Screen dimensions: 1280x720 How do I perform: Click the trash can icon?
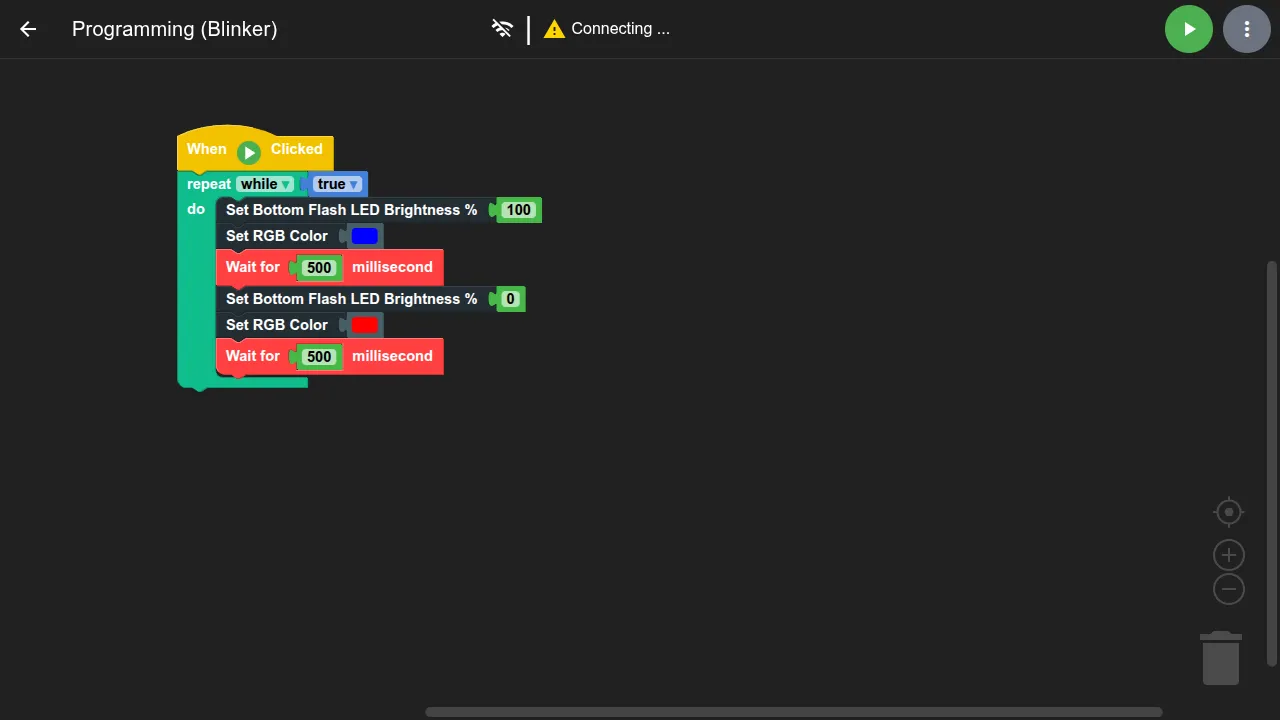click(x=1220, y=658)
